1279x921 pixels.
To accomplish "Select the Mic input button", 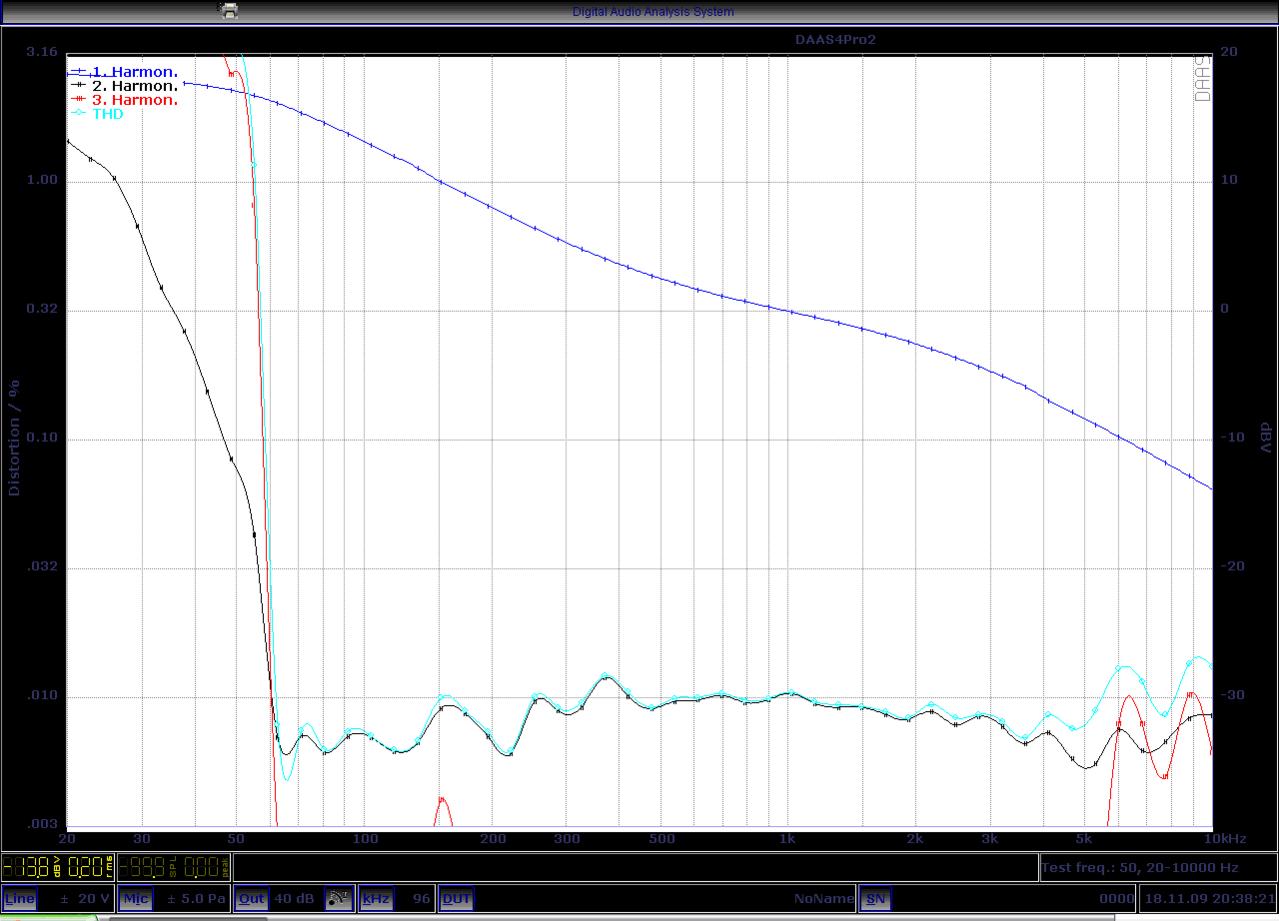I will tap(136, 898).
